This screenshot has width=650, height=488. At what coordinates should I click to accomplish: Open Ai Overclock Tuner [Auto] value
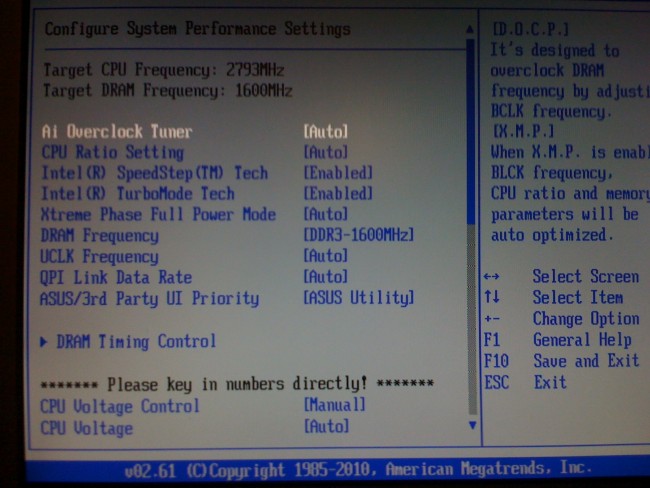coord(325,132)
